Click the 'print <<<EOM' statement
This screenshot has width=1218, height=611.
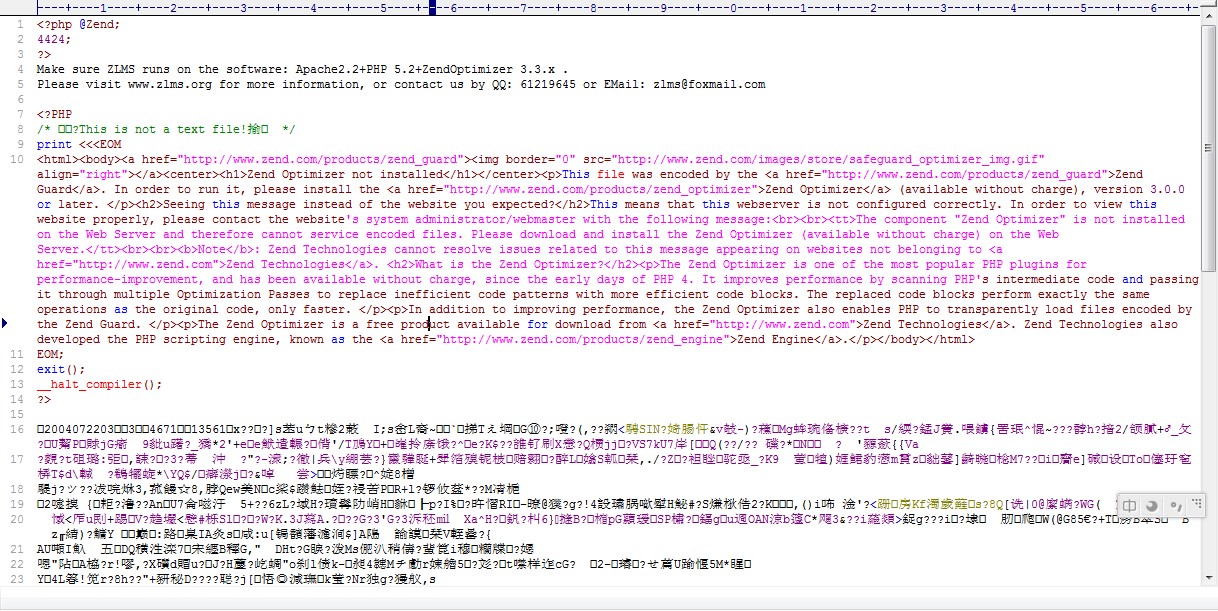point(79,144)
